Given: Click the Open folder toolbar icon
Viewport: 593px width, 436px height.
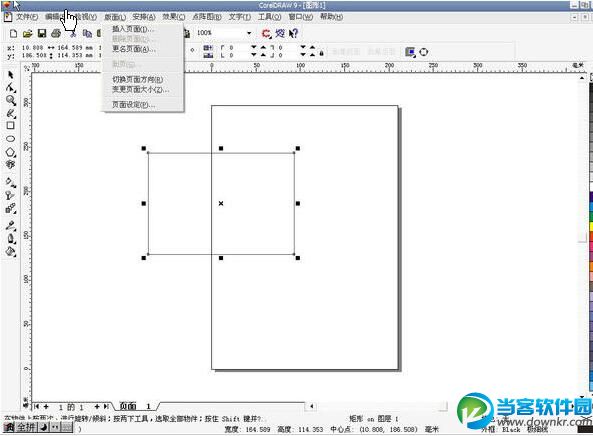Looking at the screenshot, I should 27,34.
